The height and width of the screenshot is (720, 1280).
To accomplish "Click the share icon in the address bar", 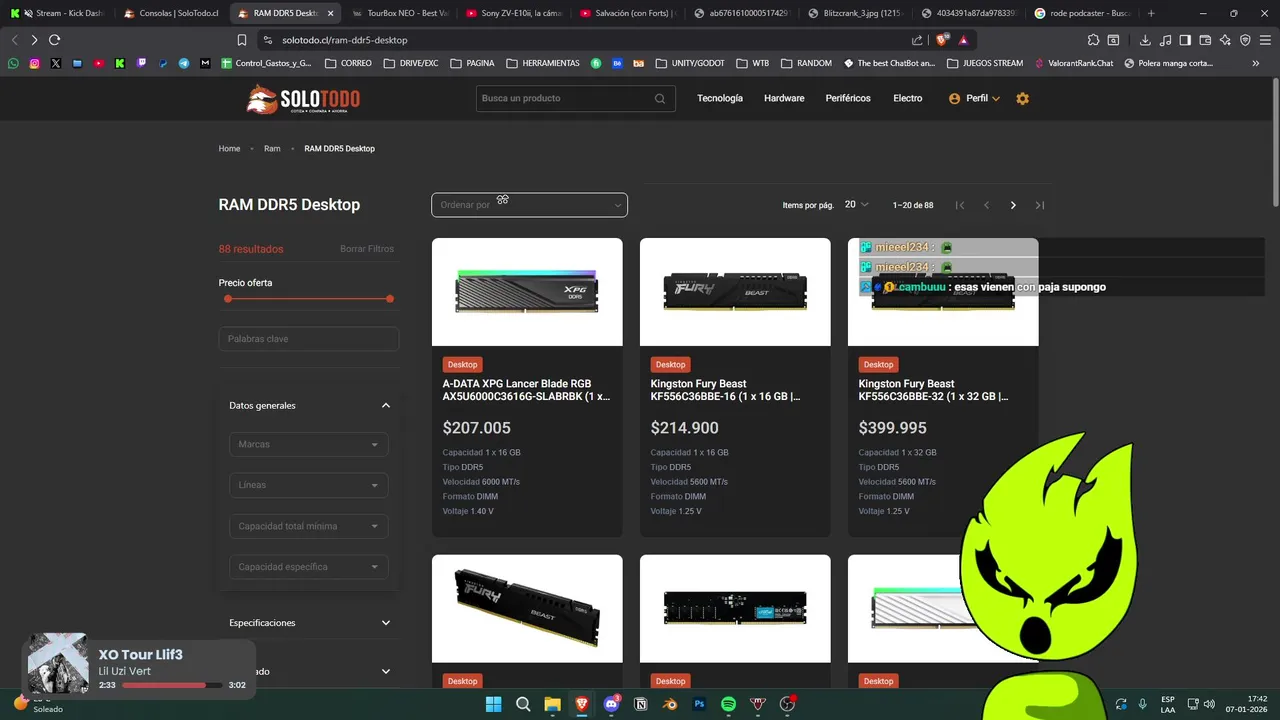I will pos(917,40).
